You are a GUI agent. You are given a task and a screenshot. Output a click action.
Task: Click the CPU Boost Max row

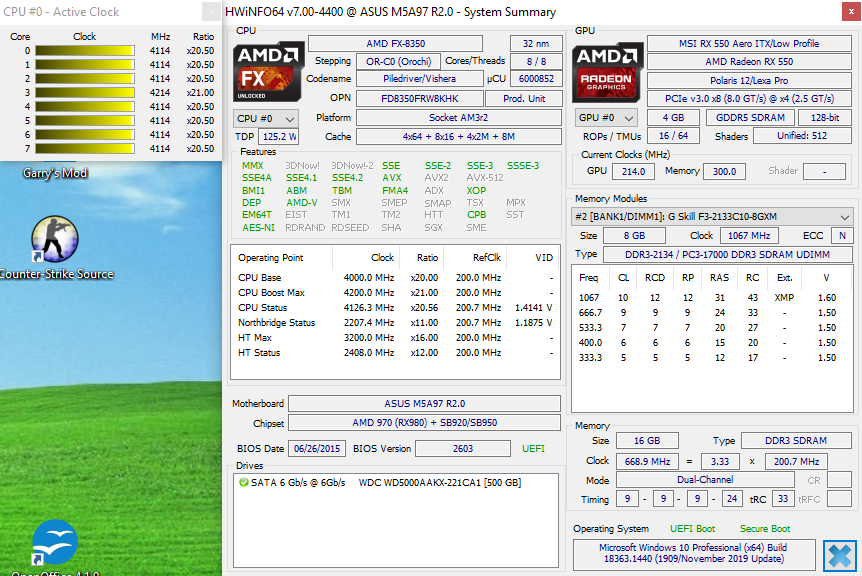[x=395, y=293]
